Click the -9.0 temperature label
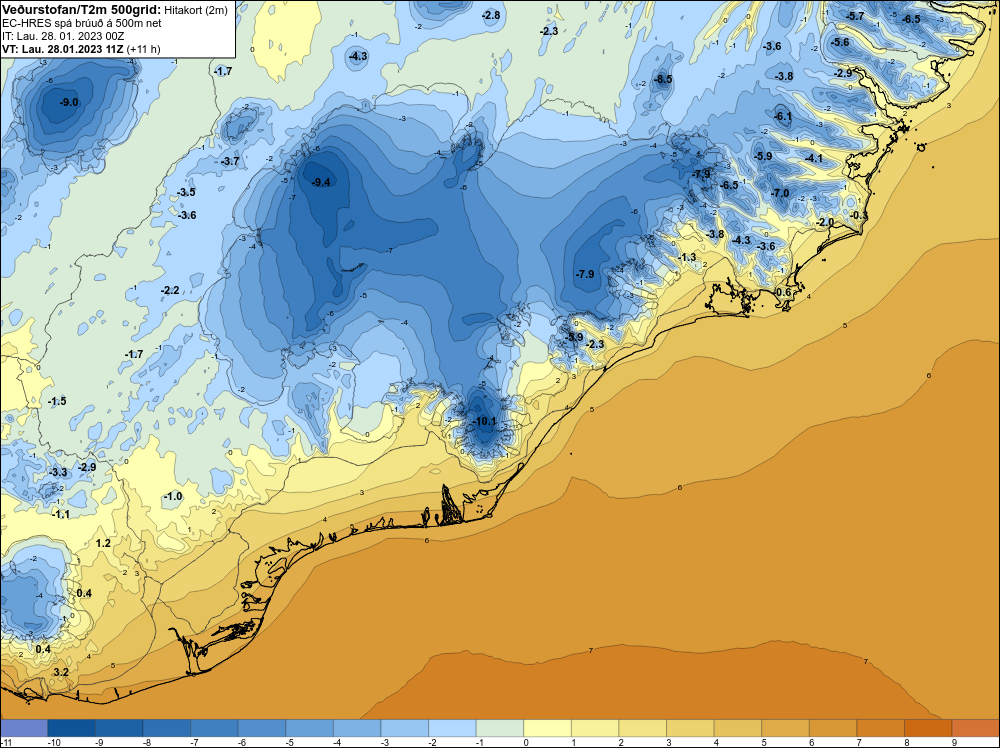This screenshot has width=1000, height=748. (69, 102)
